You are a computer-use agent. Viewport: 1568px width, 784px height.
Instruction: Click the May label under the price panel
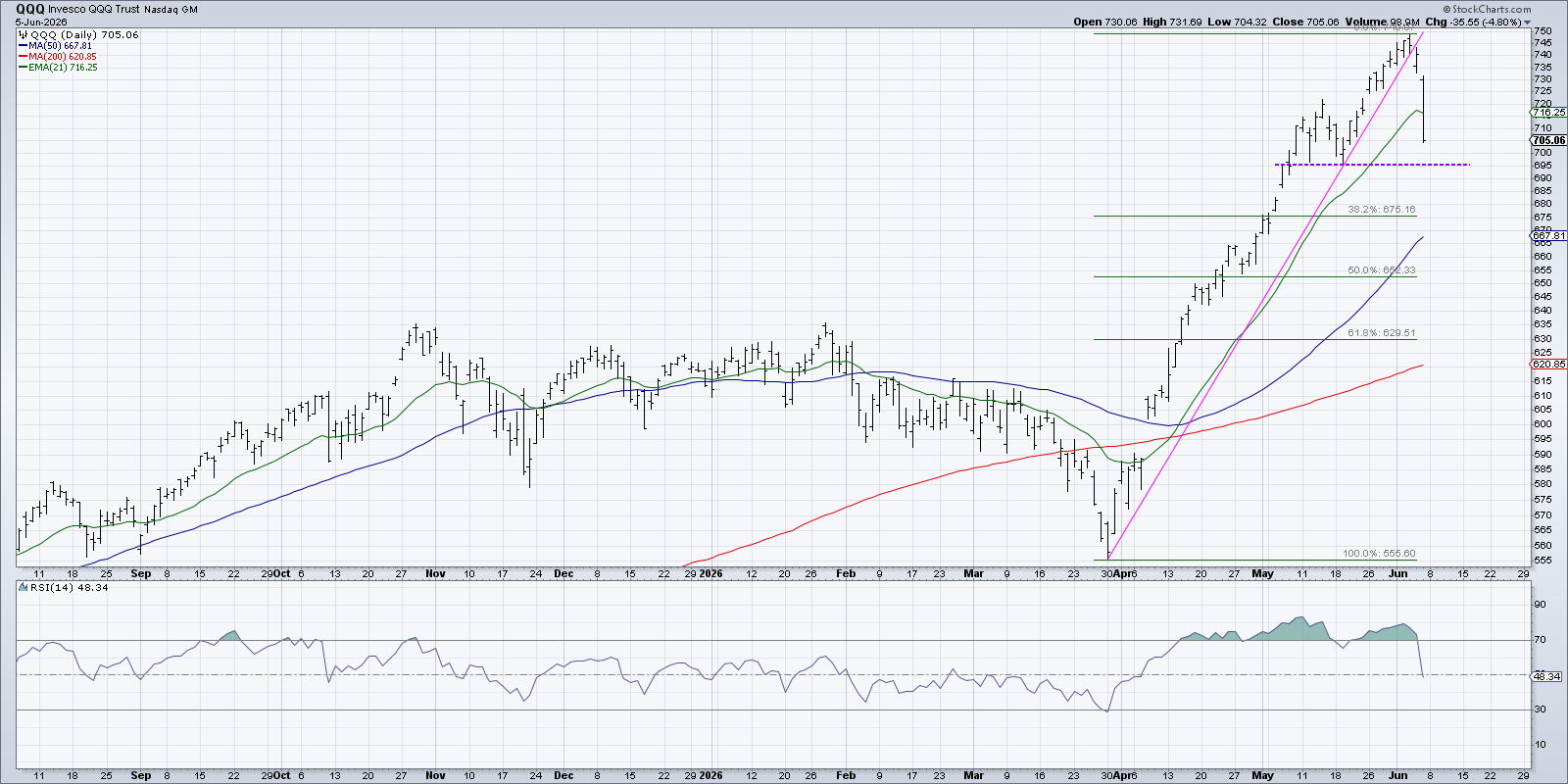click(1263, 573)
